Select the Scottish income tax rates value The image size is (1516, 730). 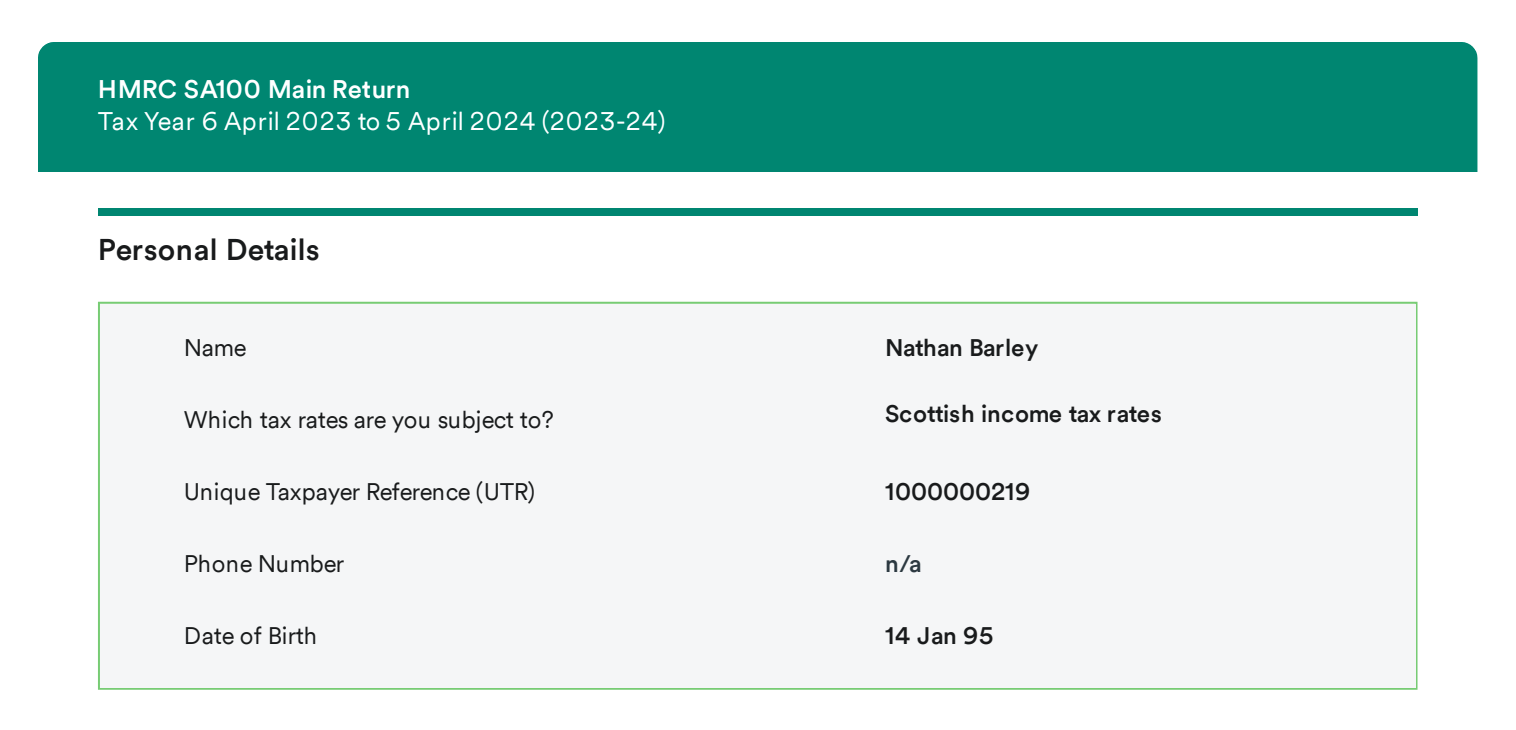coord(1023,414)
